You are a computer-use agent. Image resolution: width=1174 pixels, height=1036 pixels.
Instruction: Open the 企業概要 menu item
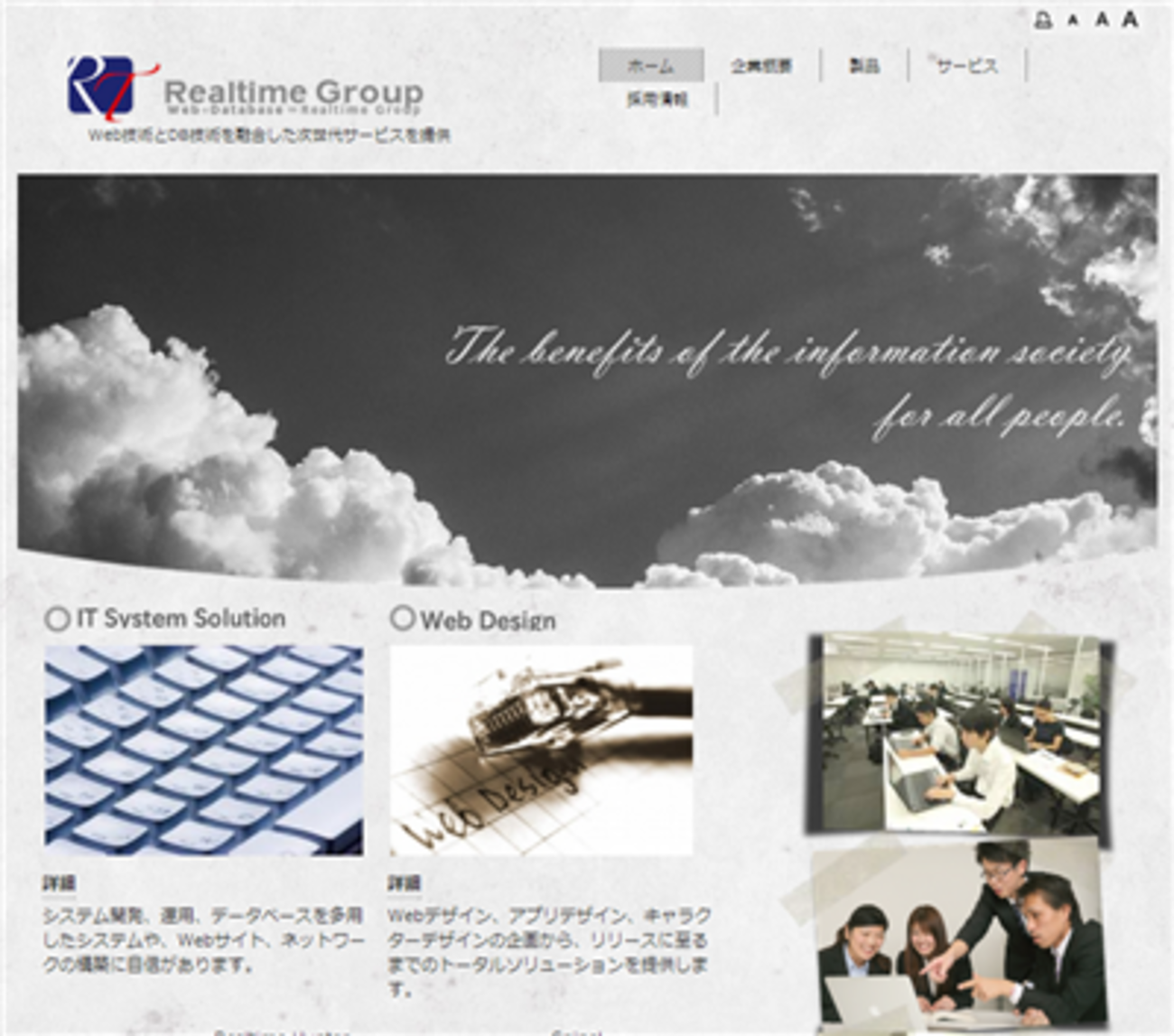point(761,65)
